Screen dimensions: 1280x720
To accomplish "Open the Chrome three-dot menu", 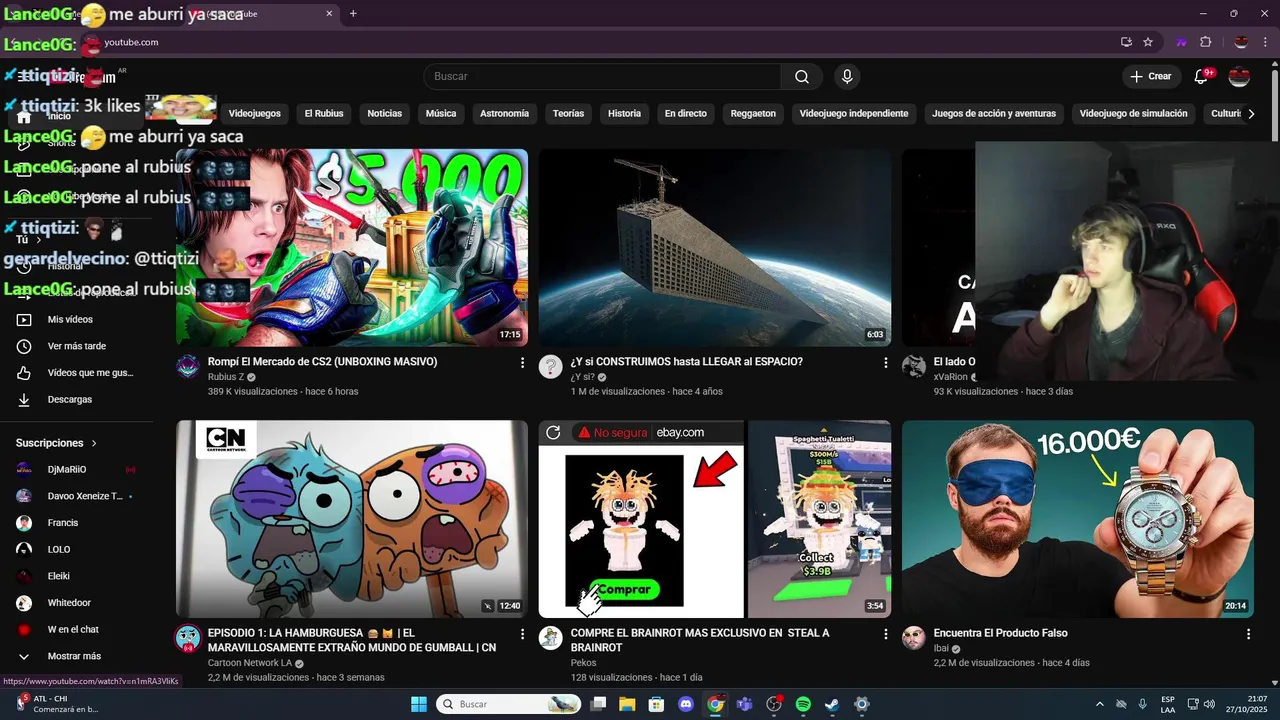I will [1265, 42].
